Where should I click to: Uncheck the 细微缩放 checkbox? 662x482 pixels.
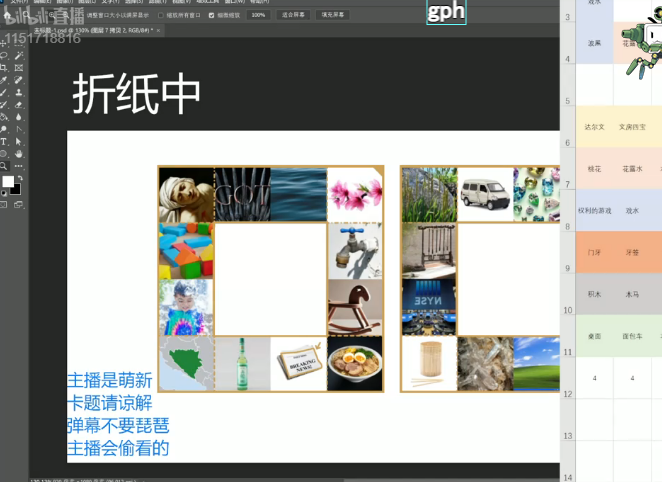coord(212,15)
